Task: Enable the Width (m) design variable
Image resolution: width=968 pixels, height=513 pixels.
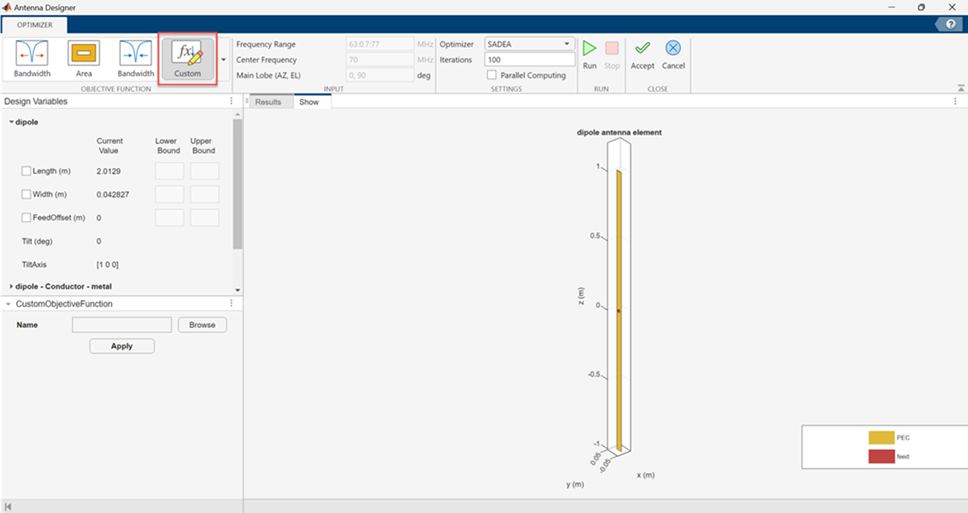Action: (26, 194)
